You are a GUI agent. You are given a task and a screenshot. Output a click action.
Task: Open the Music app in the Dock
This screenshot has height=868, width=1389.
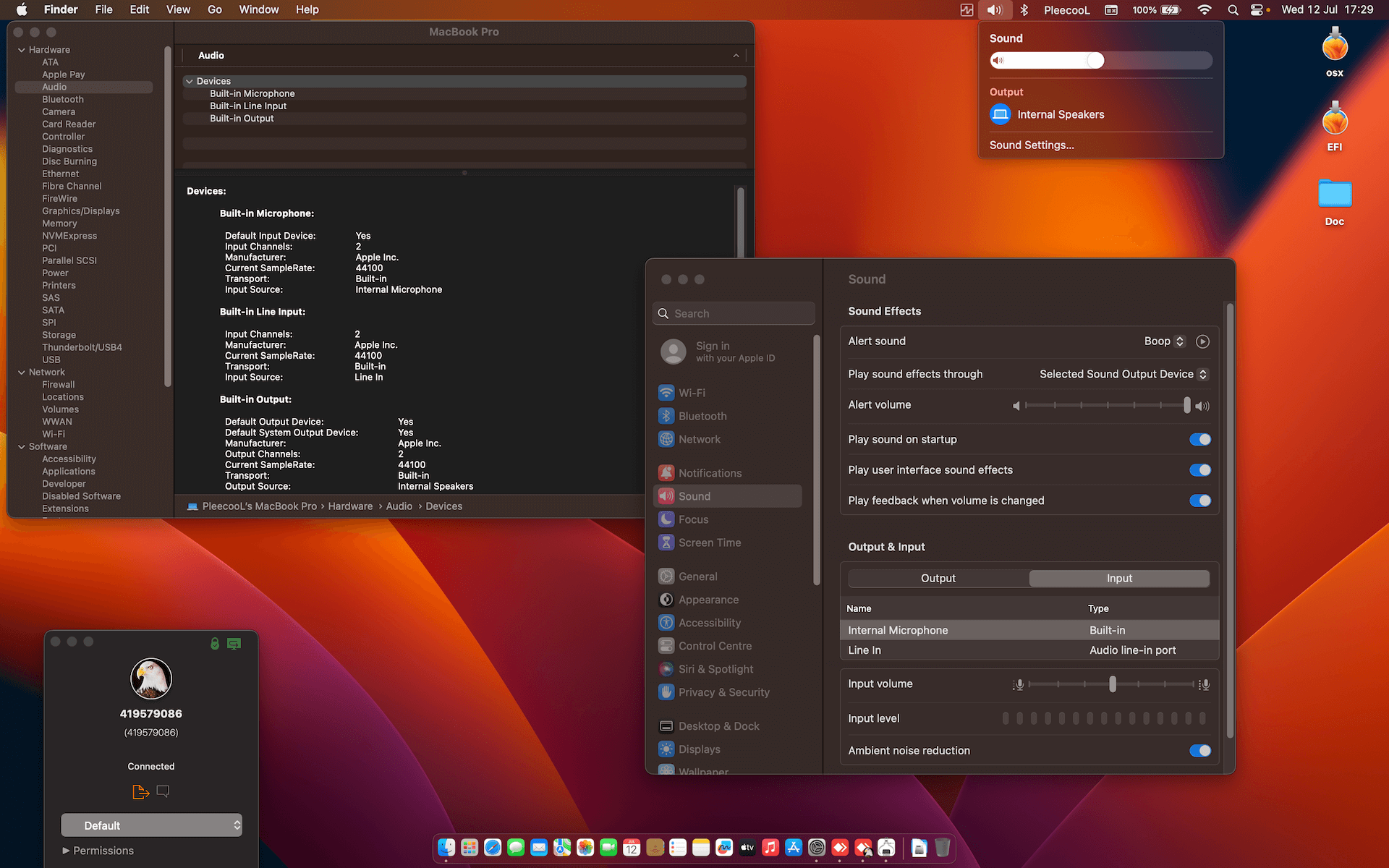pos(770,847)
